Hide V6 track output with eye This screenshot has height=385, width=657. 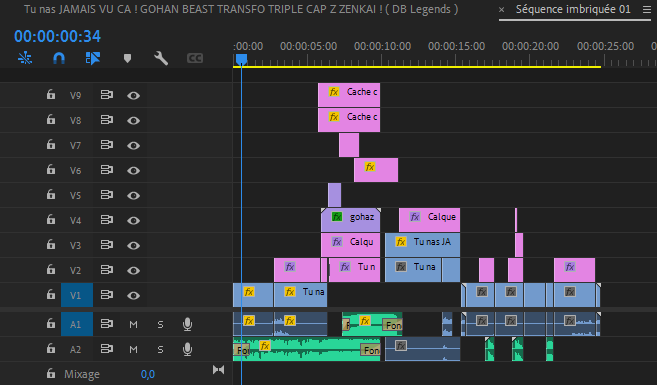point(133,171)
